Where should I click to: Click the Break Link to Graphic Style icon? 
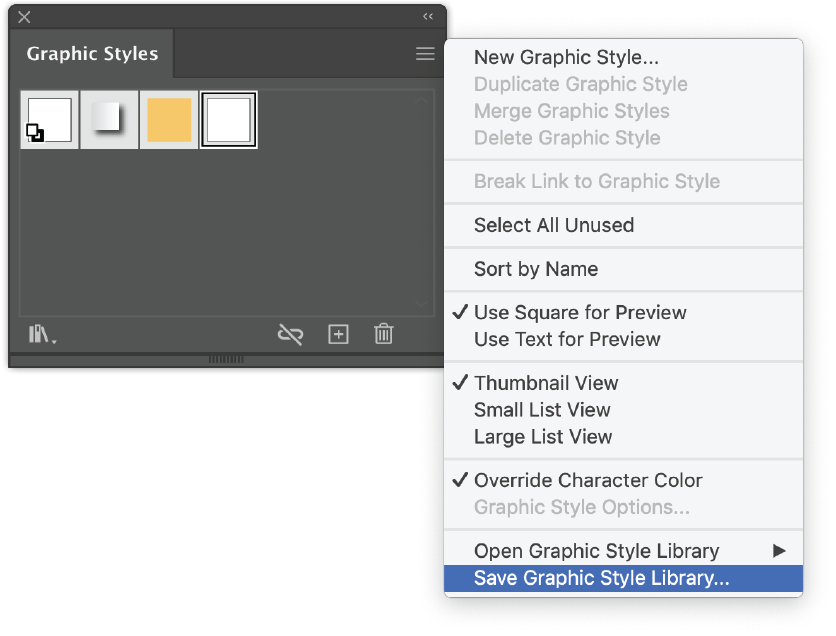291,335
